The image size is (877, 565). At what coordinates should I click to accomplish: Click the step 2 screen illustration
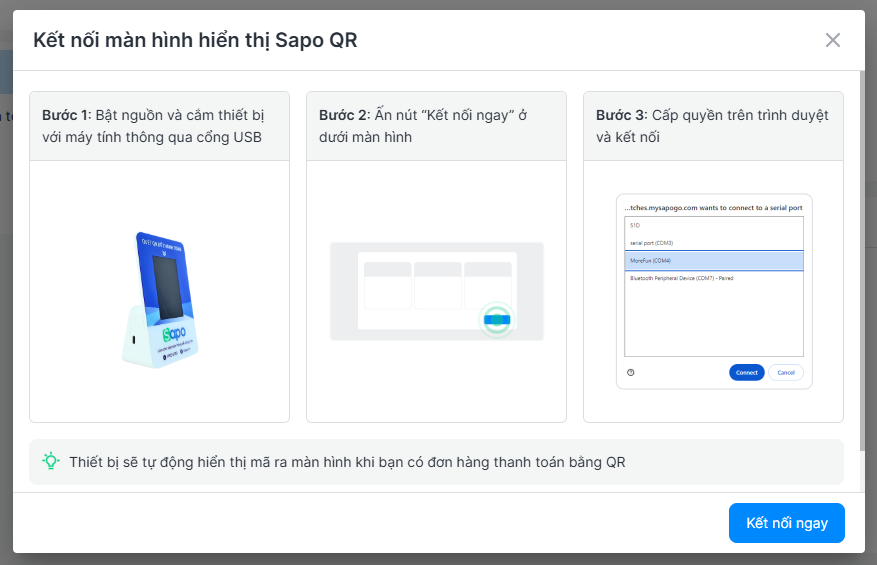tap(436, 291)
